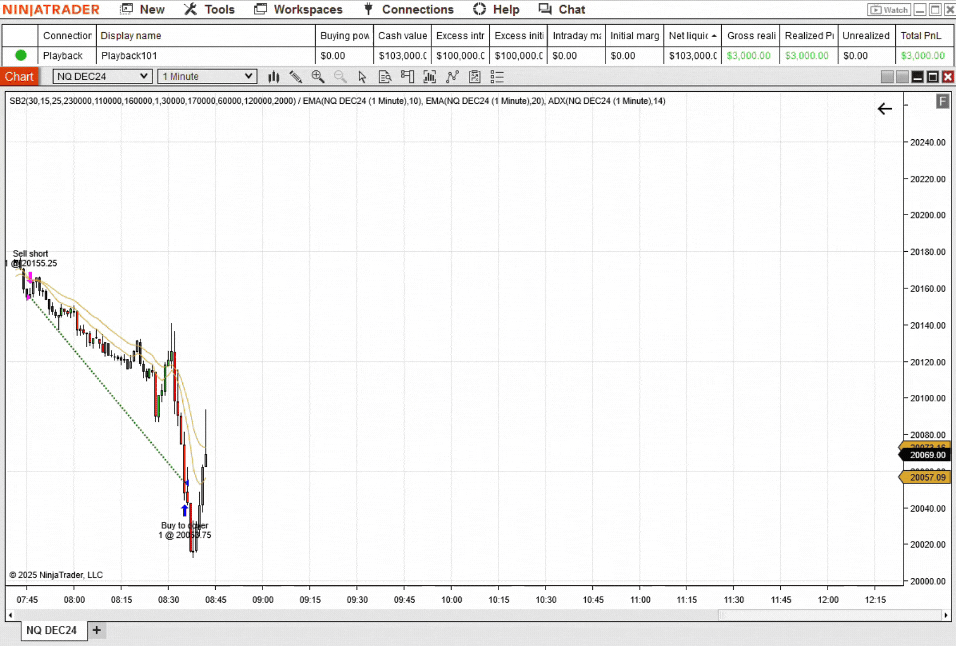Switch to the NQ DEC24 chart tab
Image resolution: width=956 pixels, height=646 pixels.
click(x=52, y=630)
